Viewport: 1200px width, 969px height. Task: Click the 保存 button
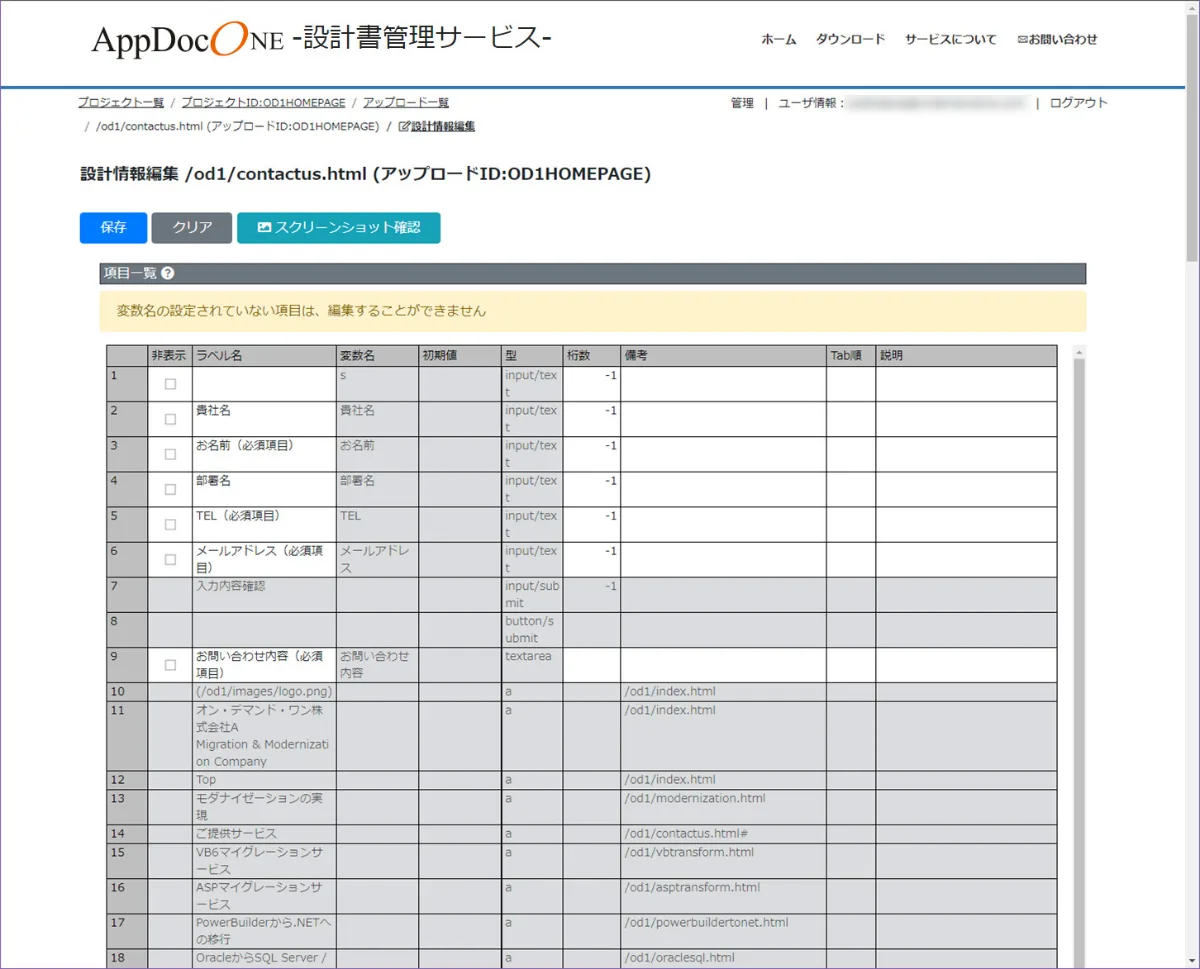[x=113, y=228]
